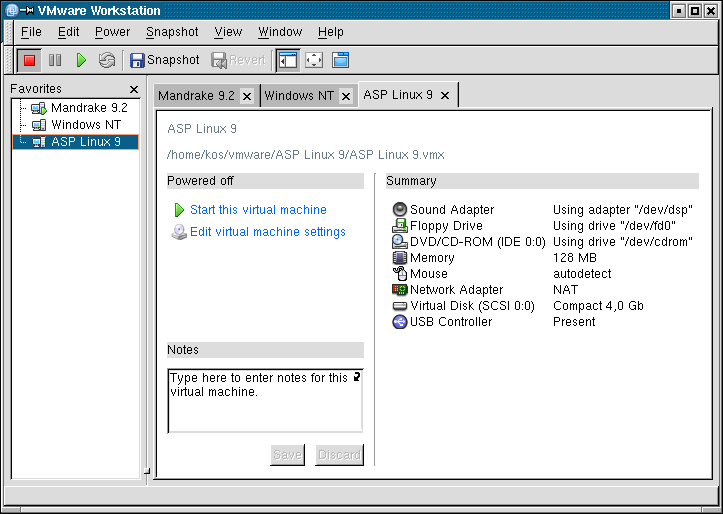
Task: Open the Help menu
Action: 331,32
